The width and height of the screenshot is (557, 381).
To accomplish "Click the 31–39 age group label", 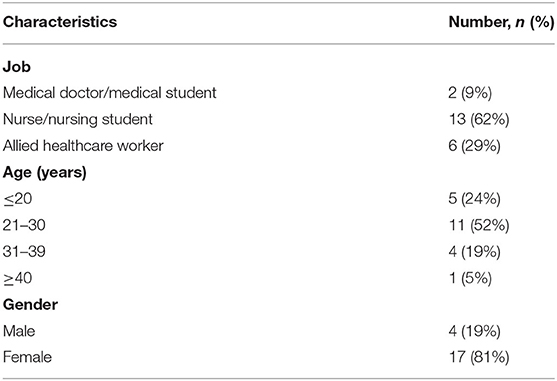I will pyautogui.click(x=24, y=252).
